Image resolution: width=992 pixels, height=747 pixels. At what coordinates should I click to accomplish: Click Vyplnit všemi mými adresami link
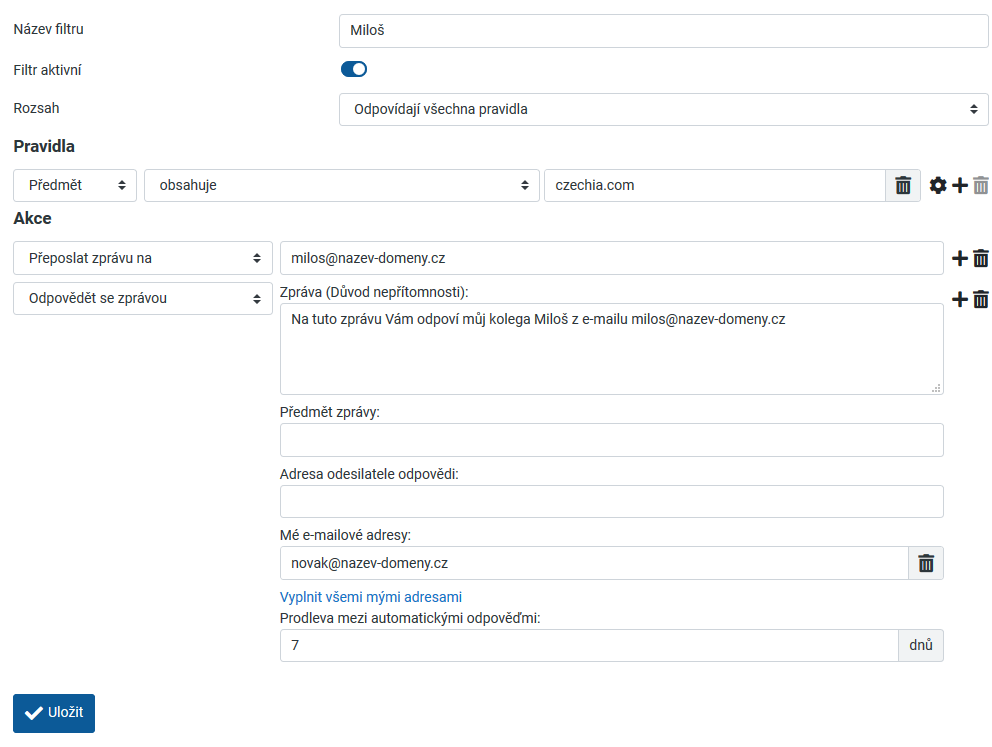[370, 597]
